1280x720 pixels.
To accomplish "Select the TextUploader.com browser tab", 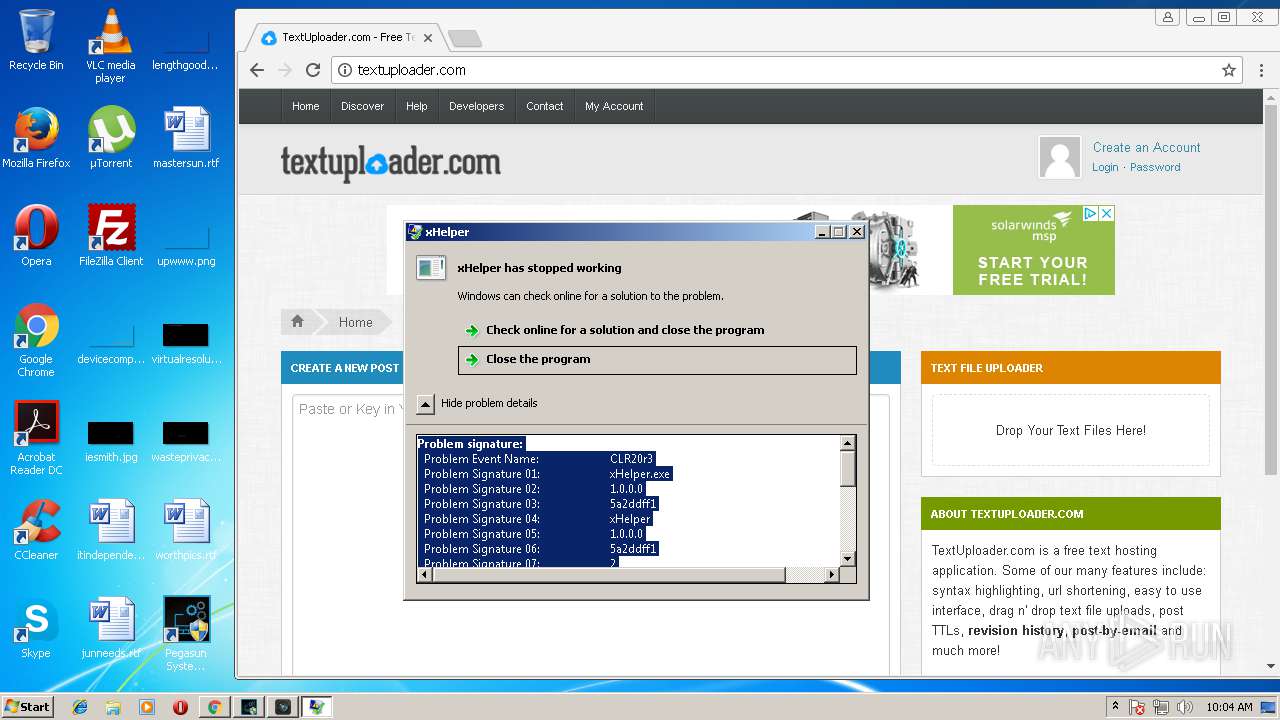I will point(345,38).
